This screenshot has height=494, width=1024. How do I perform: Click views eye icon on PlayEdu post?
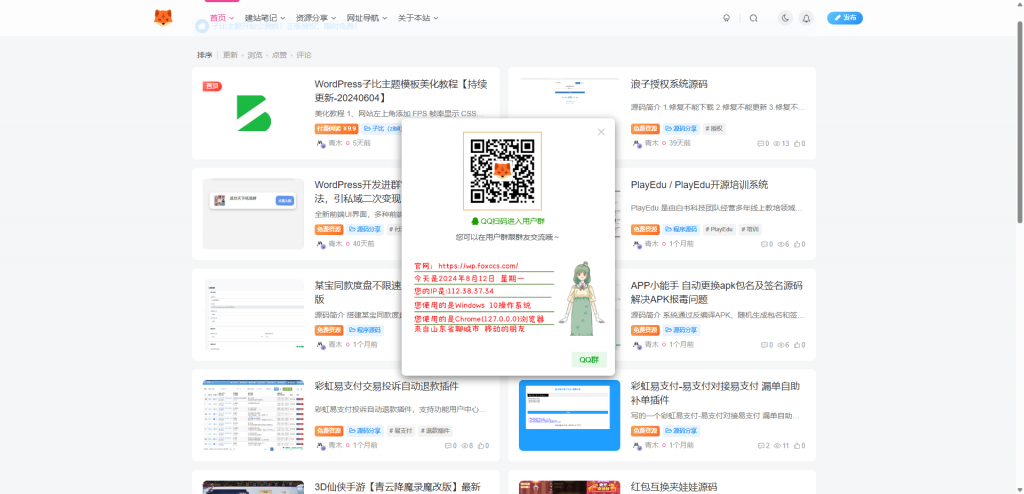tap(780, 244)
